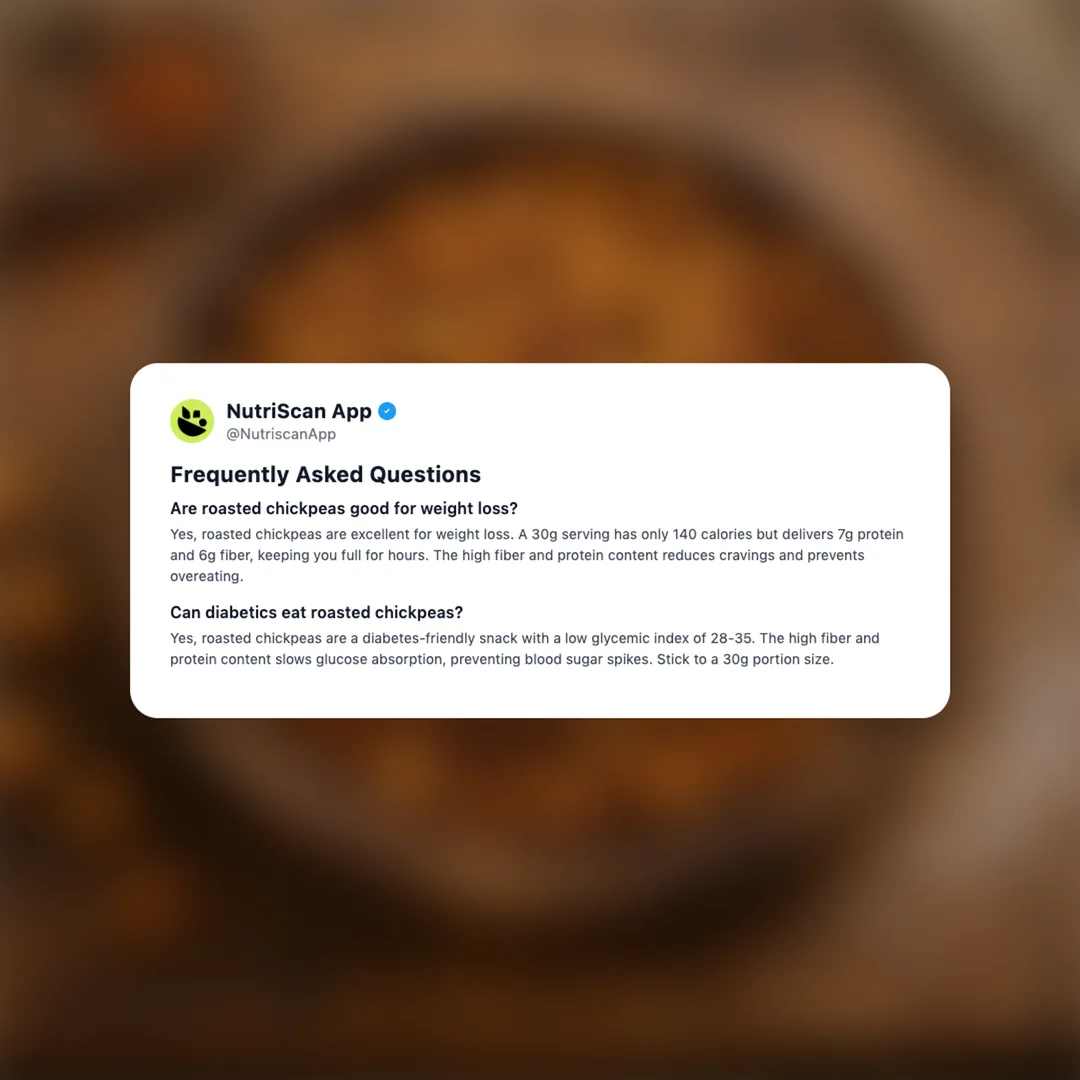Click the @NutriscanApp handle

[281, 434]
